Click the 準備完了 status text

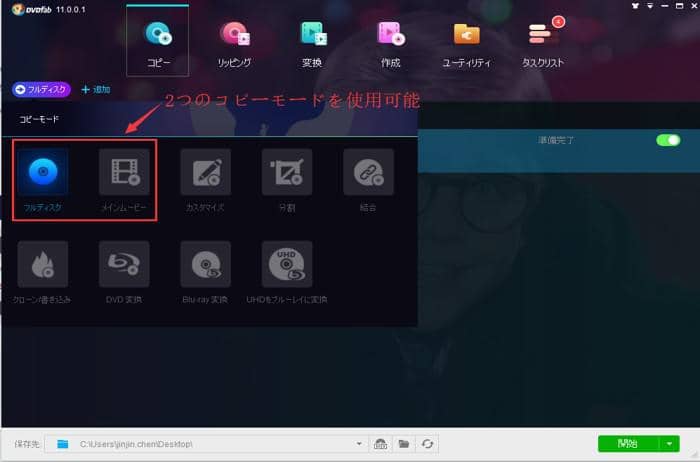[556, 140]
